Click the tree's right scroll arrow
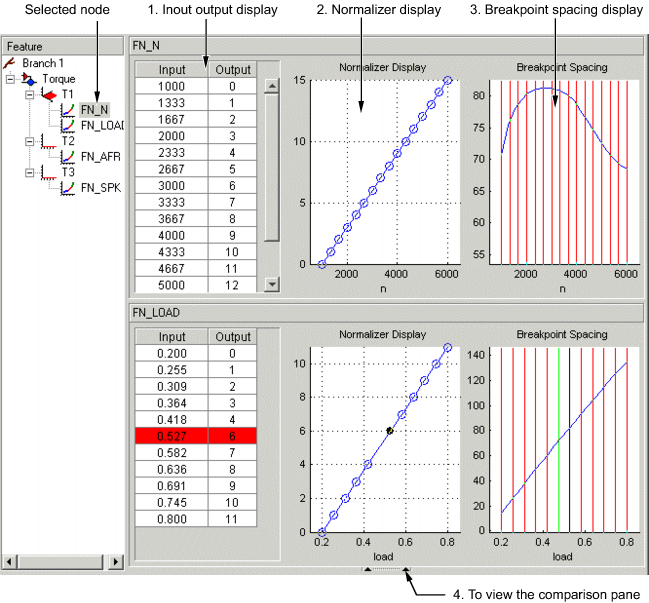The height and width of the screenshot is (603, 649). coord(115,562)
